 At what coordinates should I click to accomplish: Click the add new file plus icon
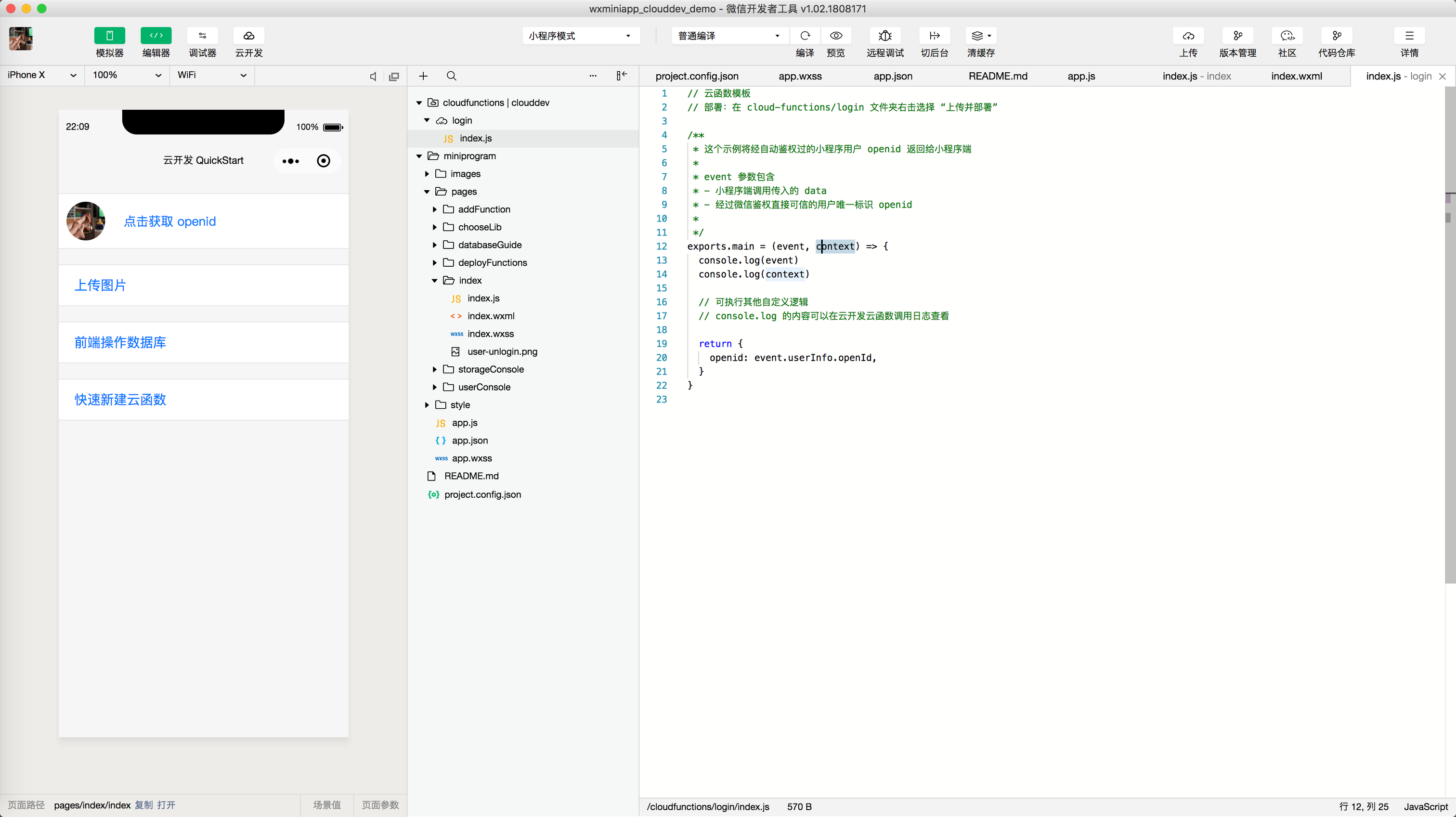423,76
